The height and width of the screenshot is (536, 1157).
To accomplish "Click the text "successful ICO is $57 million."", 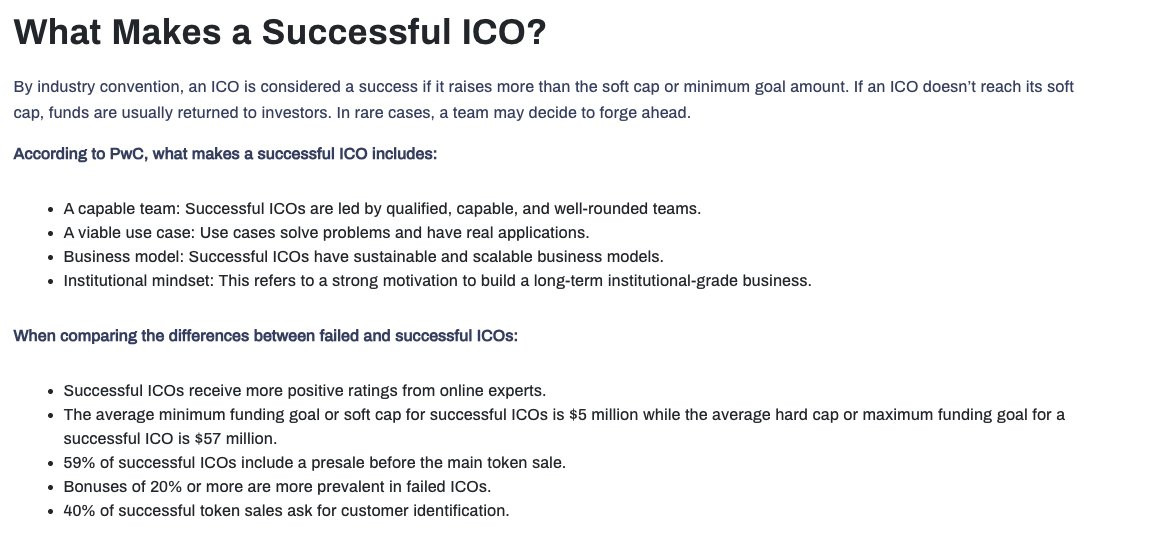I will tap(170, 439).
